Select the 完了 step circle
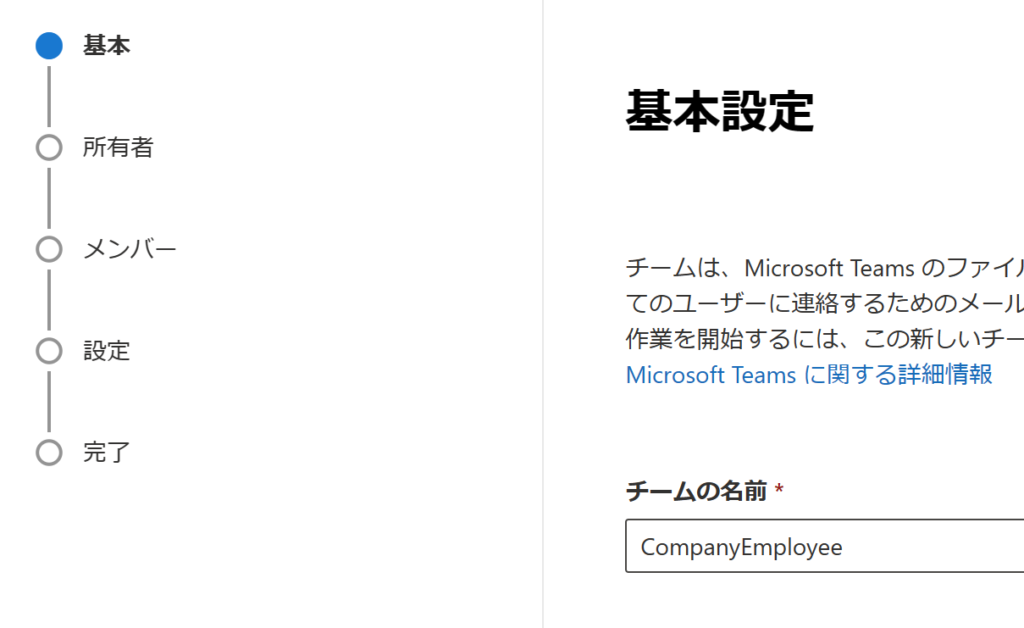The height and width of the screenshot is (628, 1024). point(49,452)
